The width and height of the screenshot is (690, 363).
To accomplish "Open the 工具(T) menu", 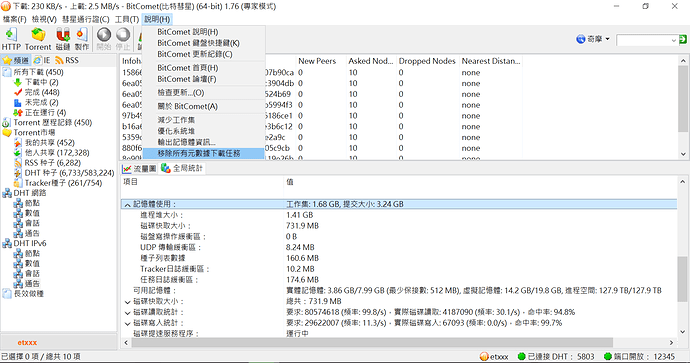I will [x=127, y=19].
